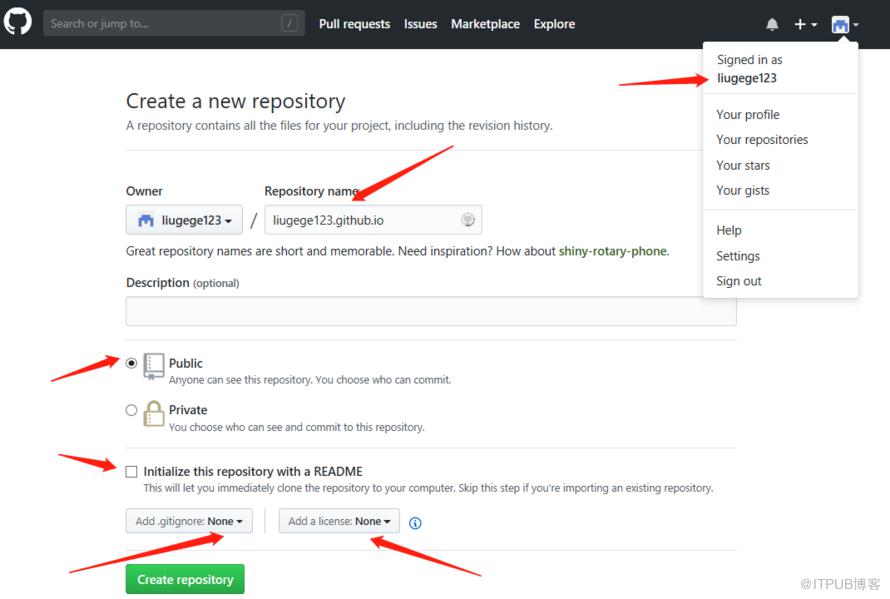Click the slash shortcut icon in search
Screen dimensions: 890x599
[x=289, y=23]
